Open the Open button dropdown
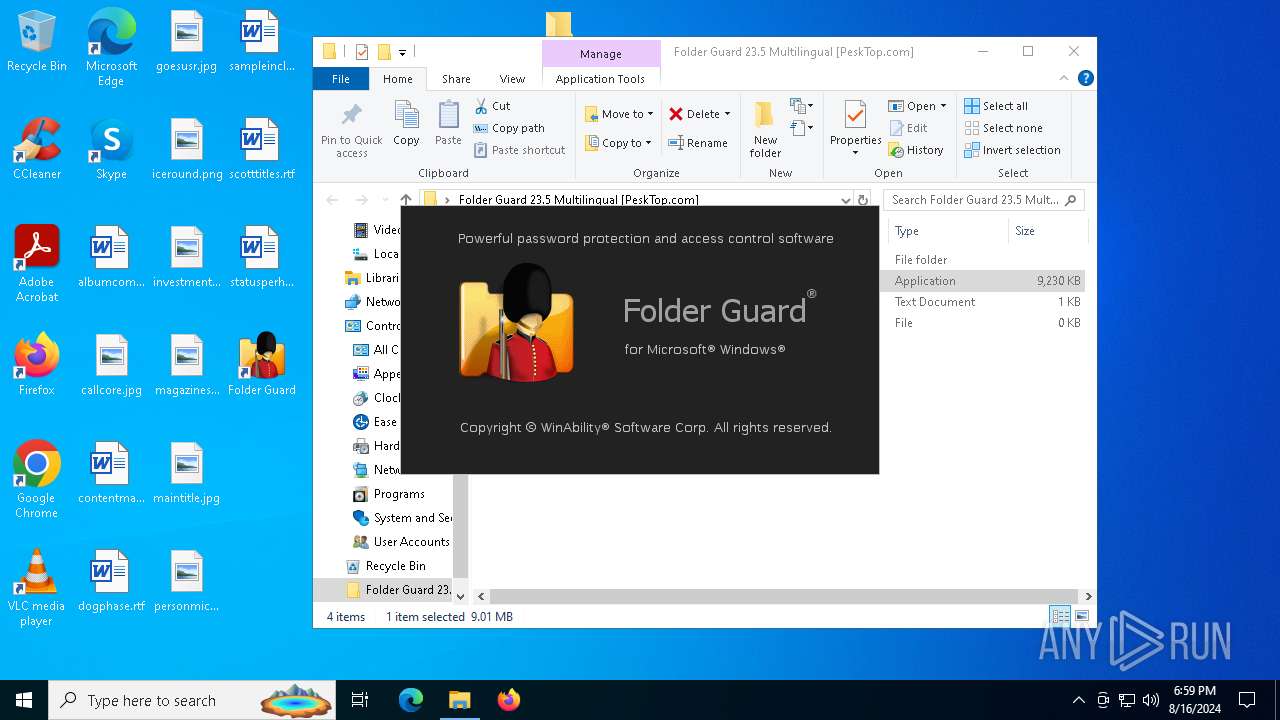 coord(943,106)
